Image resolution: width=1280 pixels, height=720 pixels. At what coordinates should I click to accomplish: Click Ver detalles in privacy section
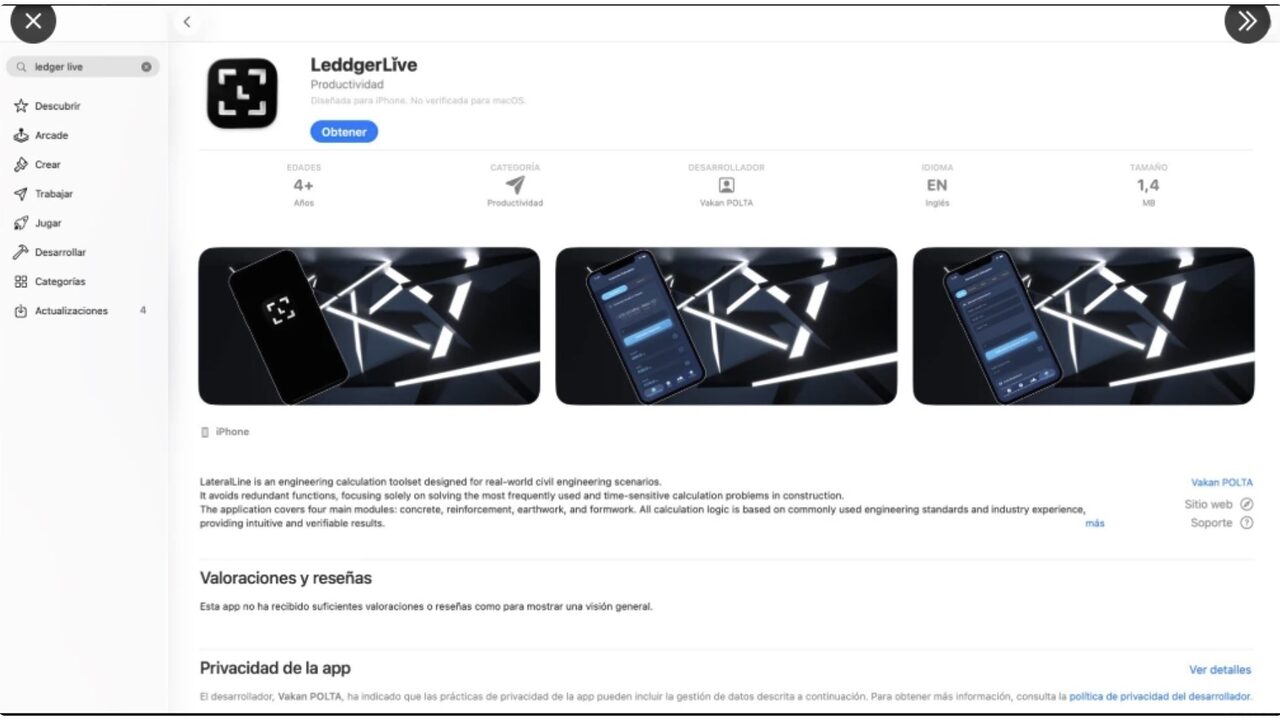(x=1220, y=670)
